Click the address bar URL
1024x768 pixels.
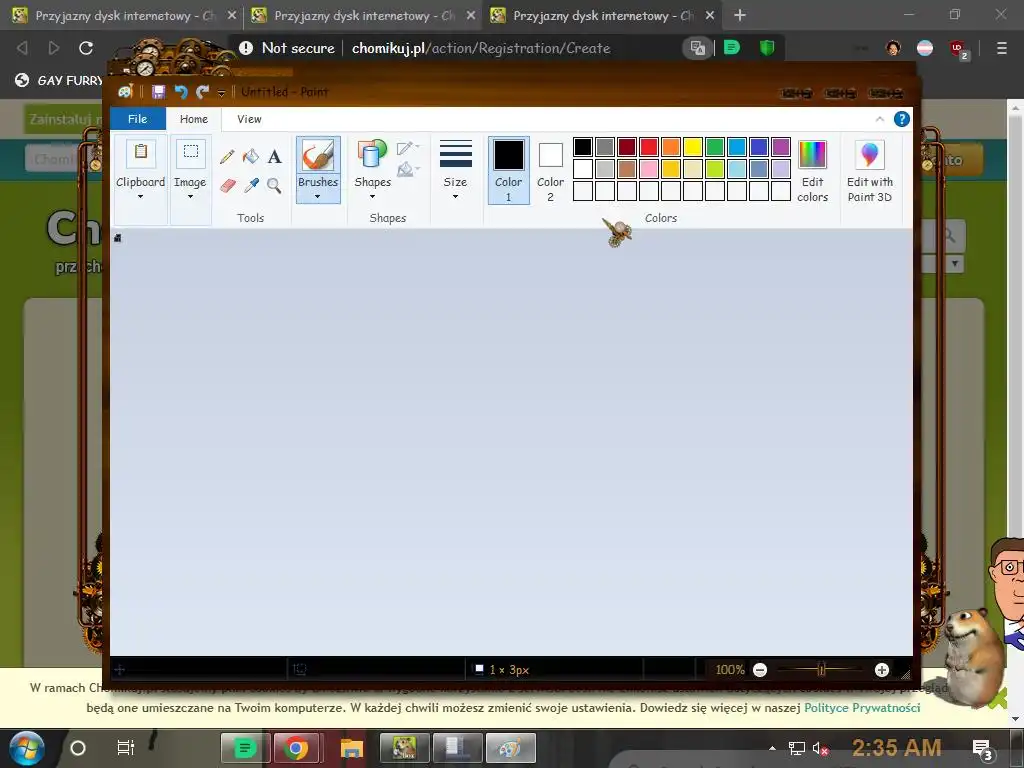pyautogui.click(x=481, y=48)
